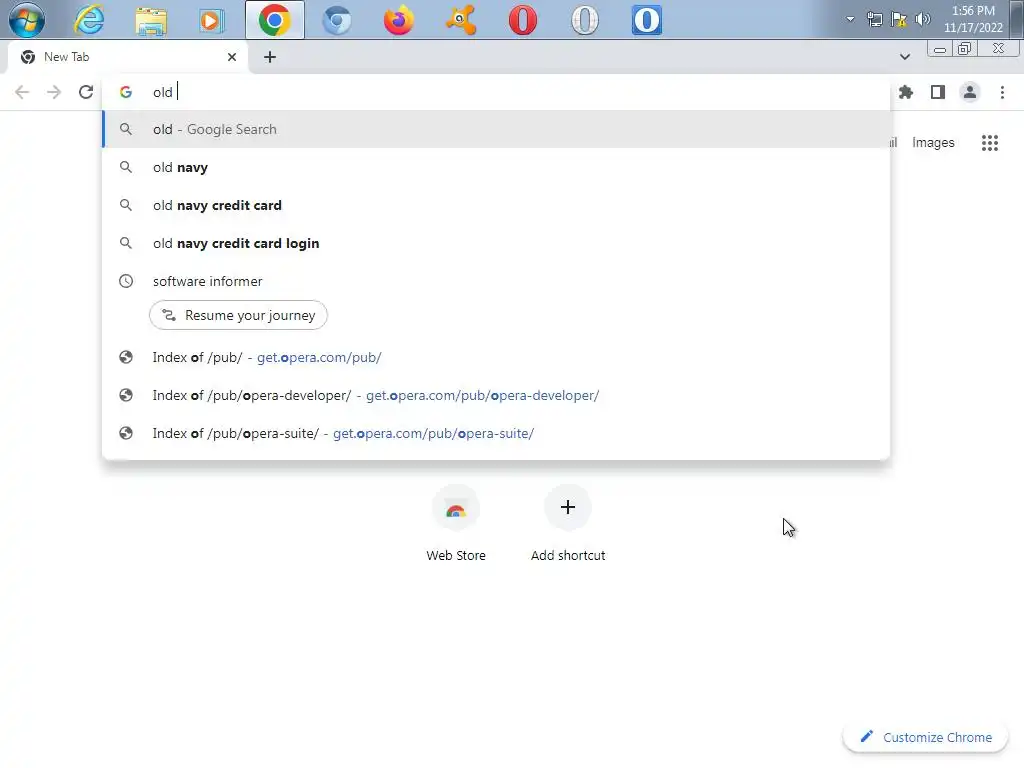Open the profile avatar menu
The width and height of the screenshot is (1024, 768).
coord(970,92)
